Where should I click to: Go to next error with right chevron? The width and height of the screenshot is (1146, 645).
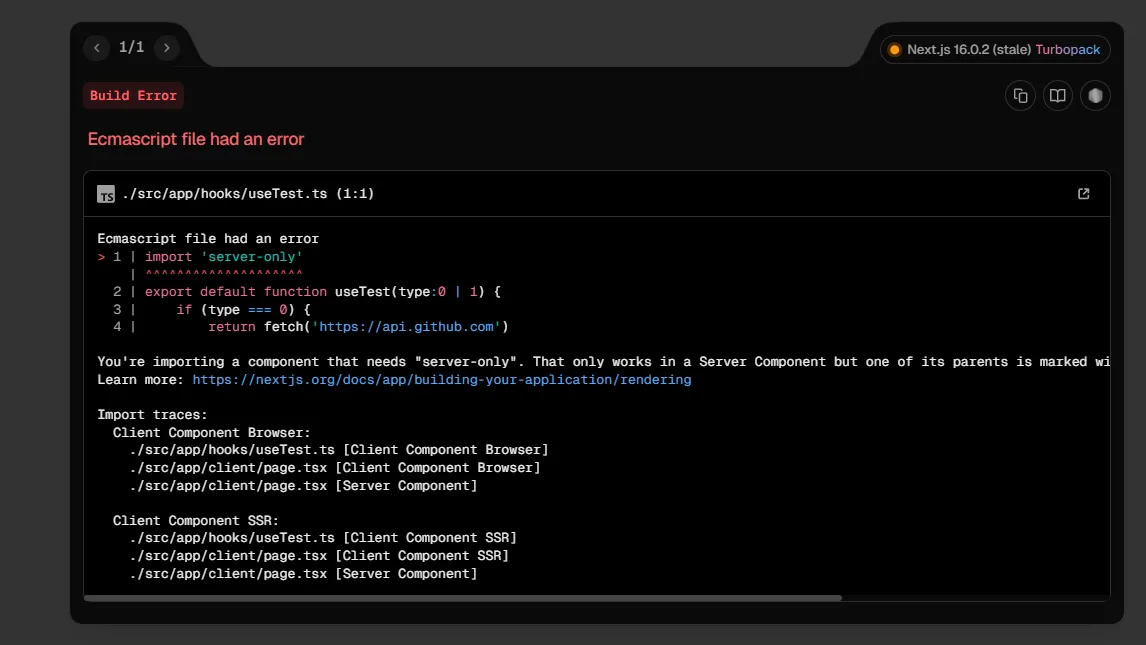166,47
